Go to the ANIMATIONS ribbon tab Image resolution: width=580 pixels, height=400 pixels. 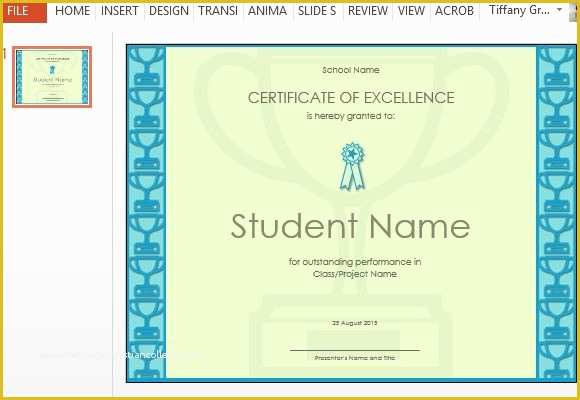[267, 11]
